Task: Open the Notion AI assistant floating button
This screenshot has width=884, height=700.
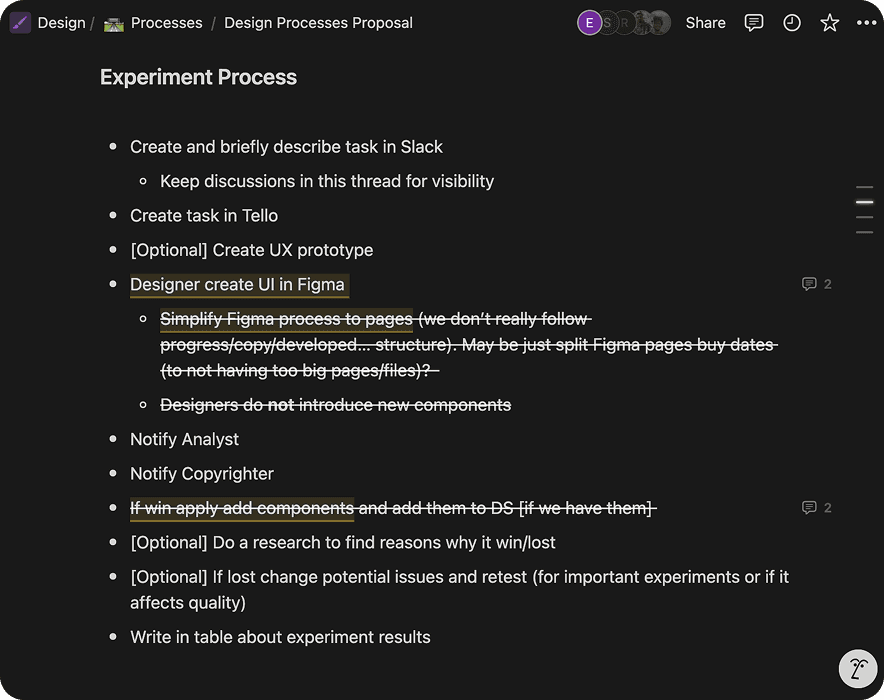Action: coord(857,669)
